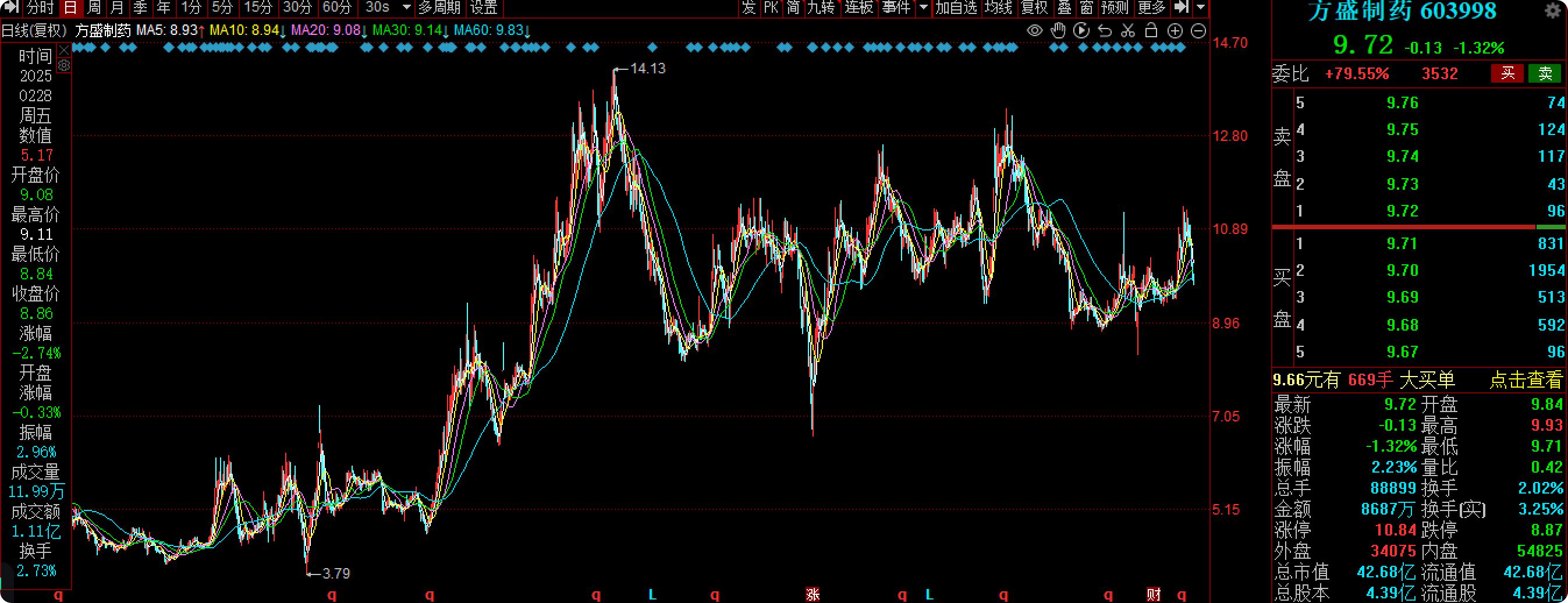Image resolution: width=1568 pixels, height=603 pixels.
Task: Open data sidebar settings gear icon
Action: (64, 65)
